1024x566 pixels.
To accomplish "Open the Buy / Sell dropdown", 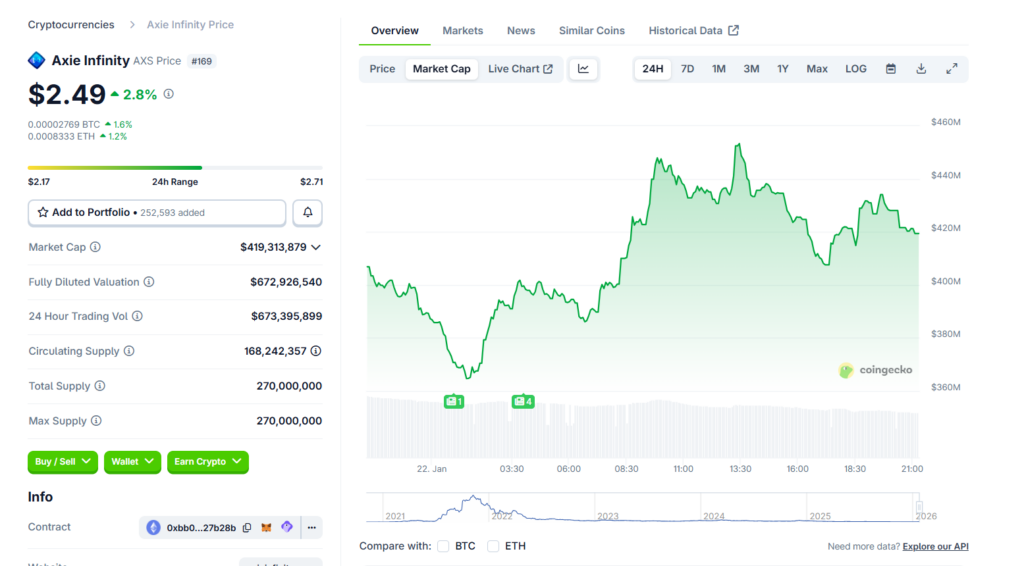I will coord(63,462).
